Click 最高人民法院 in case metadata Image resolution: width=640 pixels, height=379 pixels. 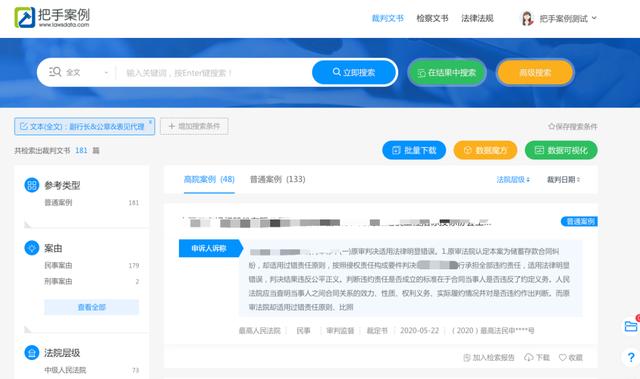(260, 330)
